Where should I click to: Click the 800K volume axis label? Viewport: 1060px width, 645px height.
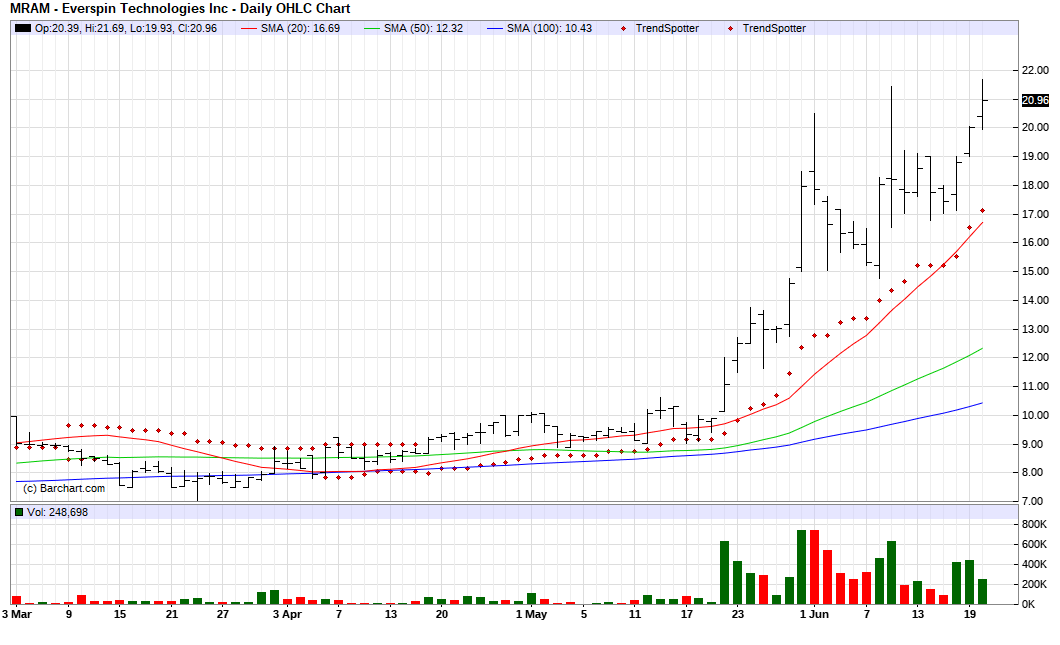click(x=1034, y=525)
